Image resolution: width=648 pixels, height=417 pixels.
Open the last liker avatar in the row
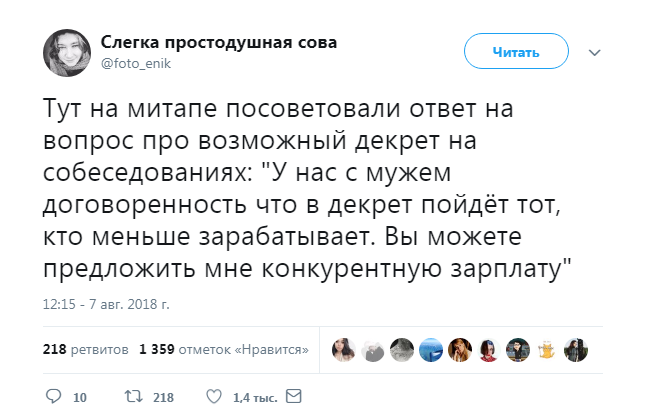(575, 349)
